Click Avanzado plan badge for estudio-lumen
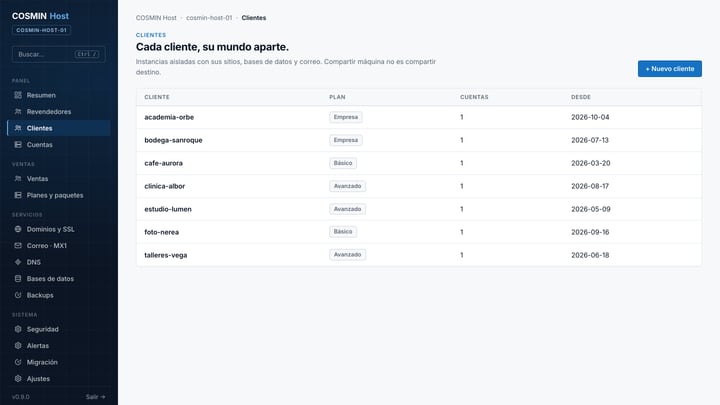The image size is (720, 405). click(348, 209)
